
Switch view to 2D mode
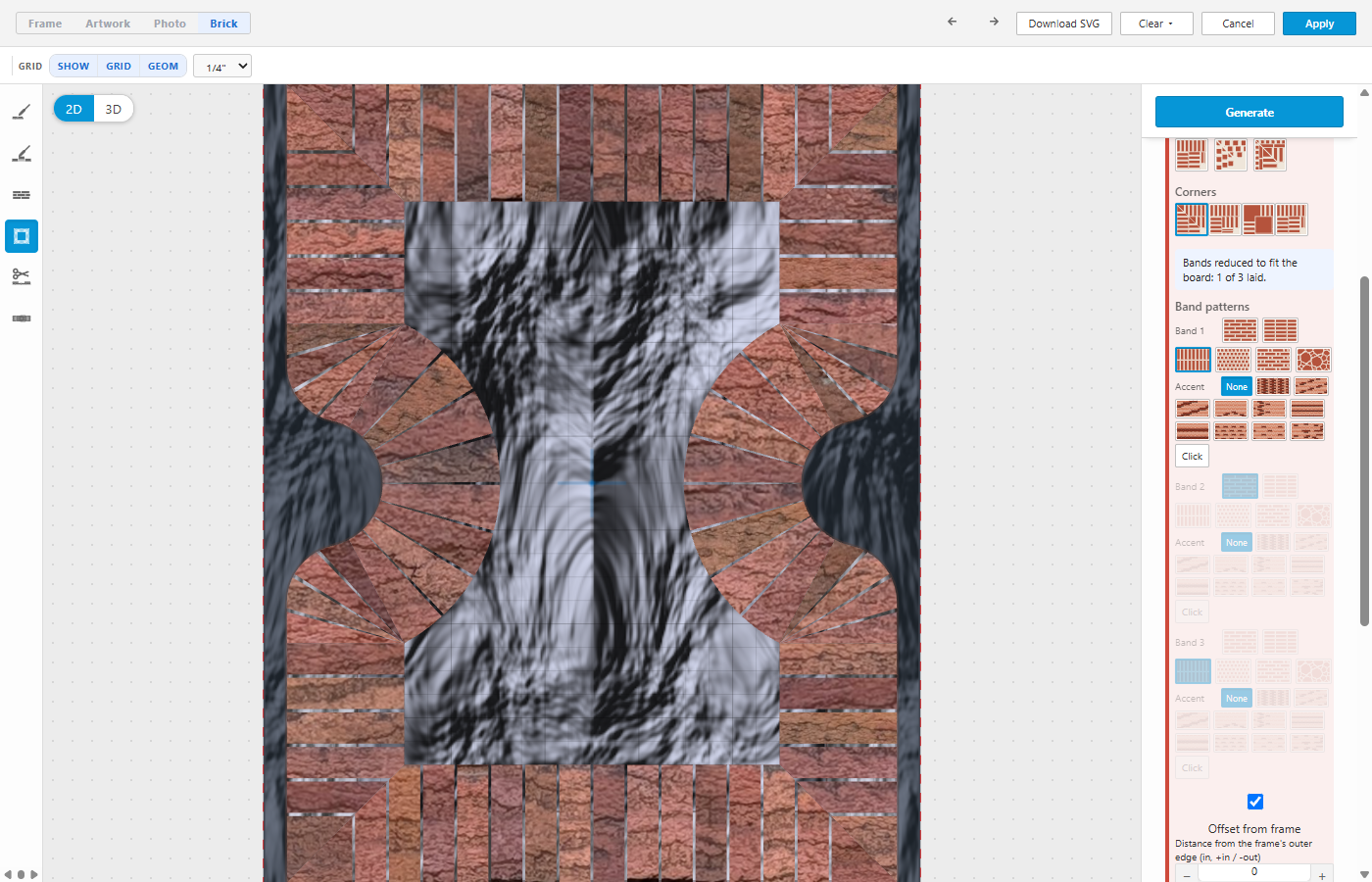(73, 109)
